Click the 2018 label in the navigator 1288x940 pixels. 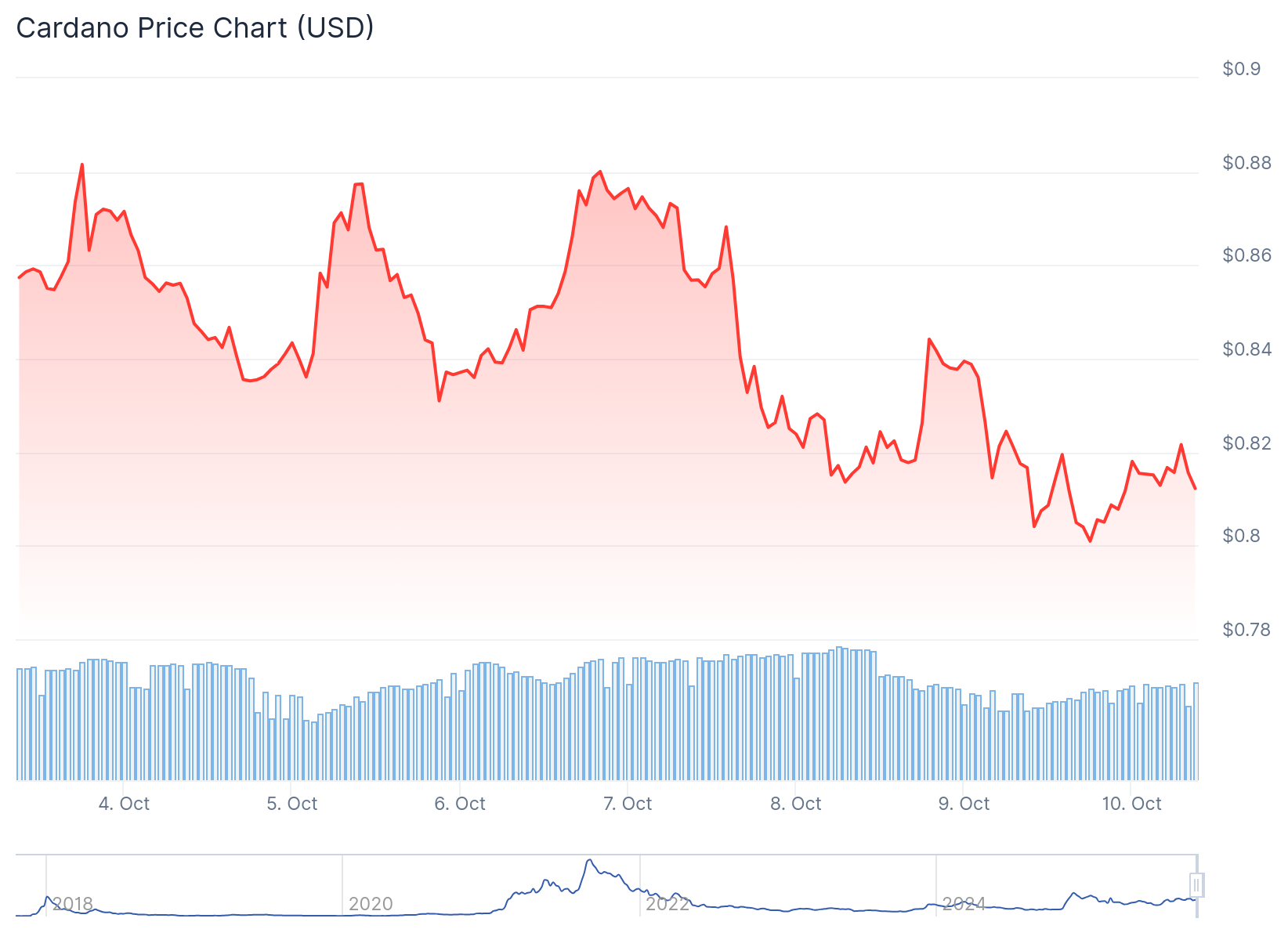point(73,904)
